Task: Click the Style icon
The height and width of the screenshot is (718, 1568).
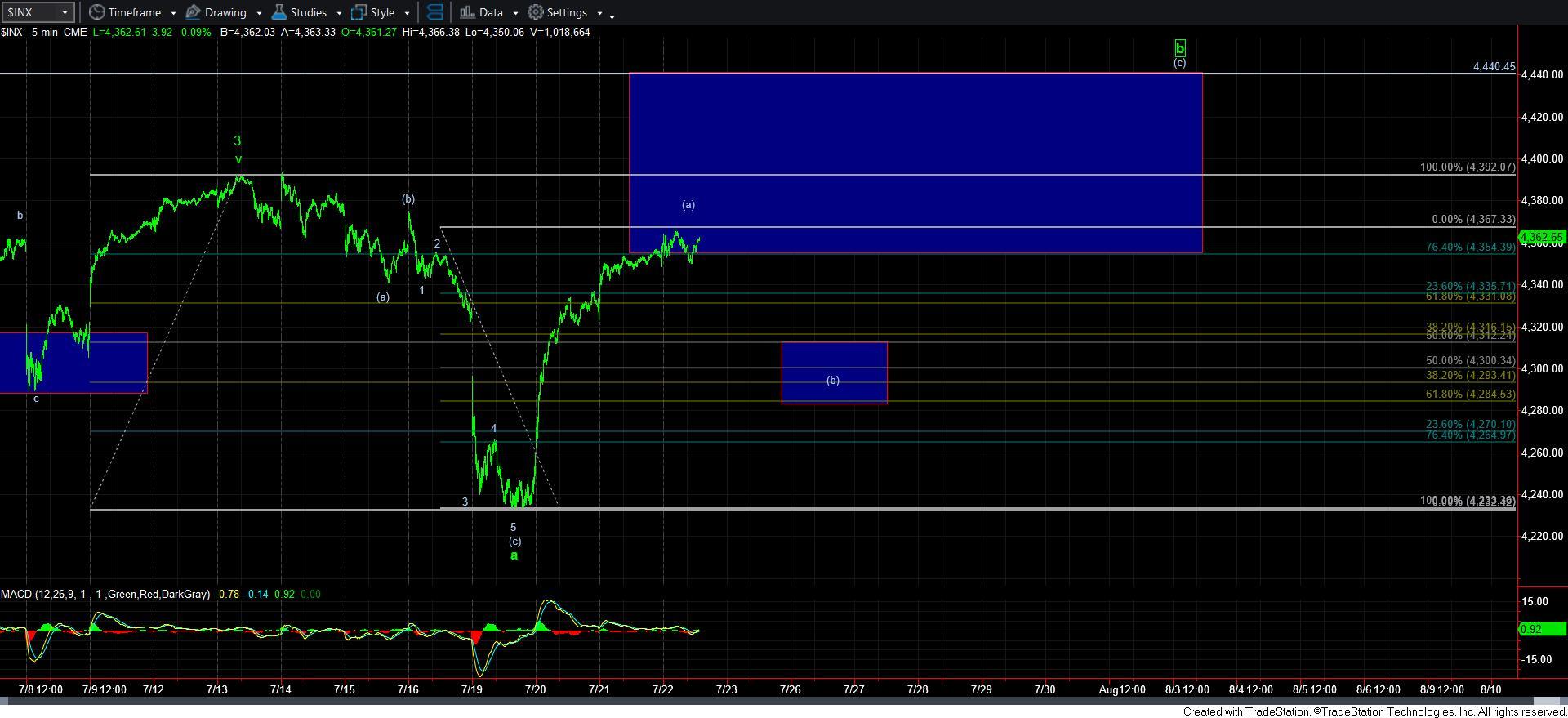Action: click(359, 12)
